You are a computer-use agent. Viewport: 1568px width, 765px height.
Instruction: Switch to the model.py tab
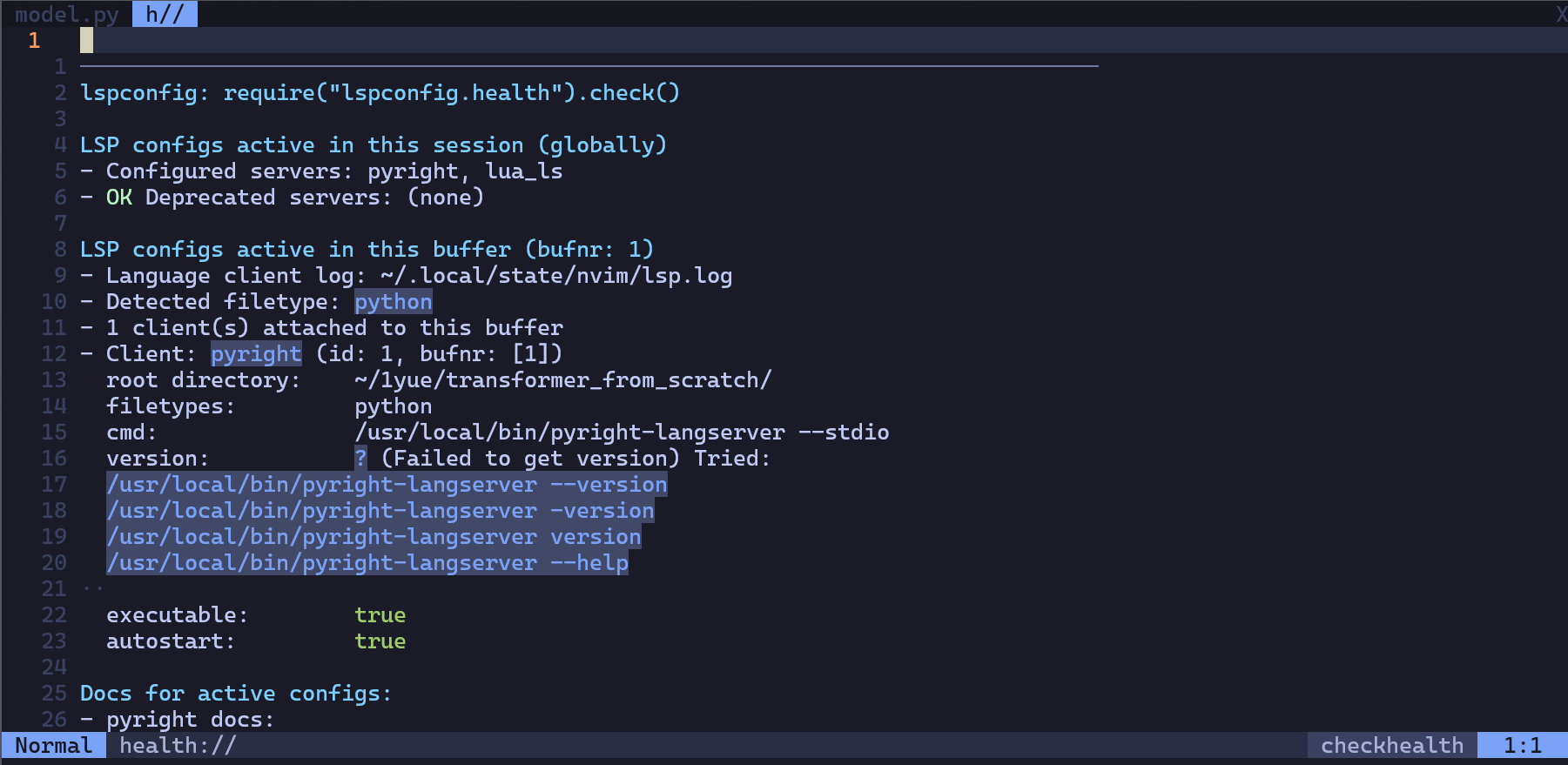(67, 14)
